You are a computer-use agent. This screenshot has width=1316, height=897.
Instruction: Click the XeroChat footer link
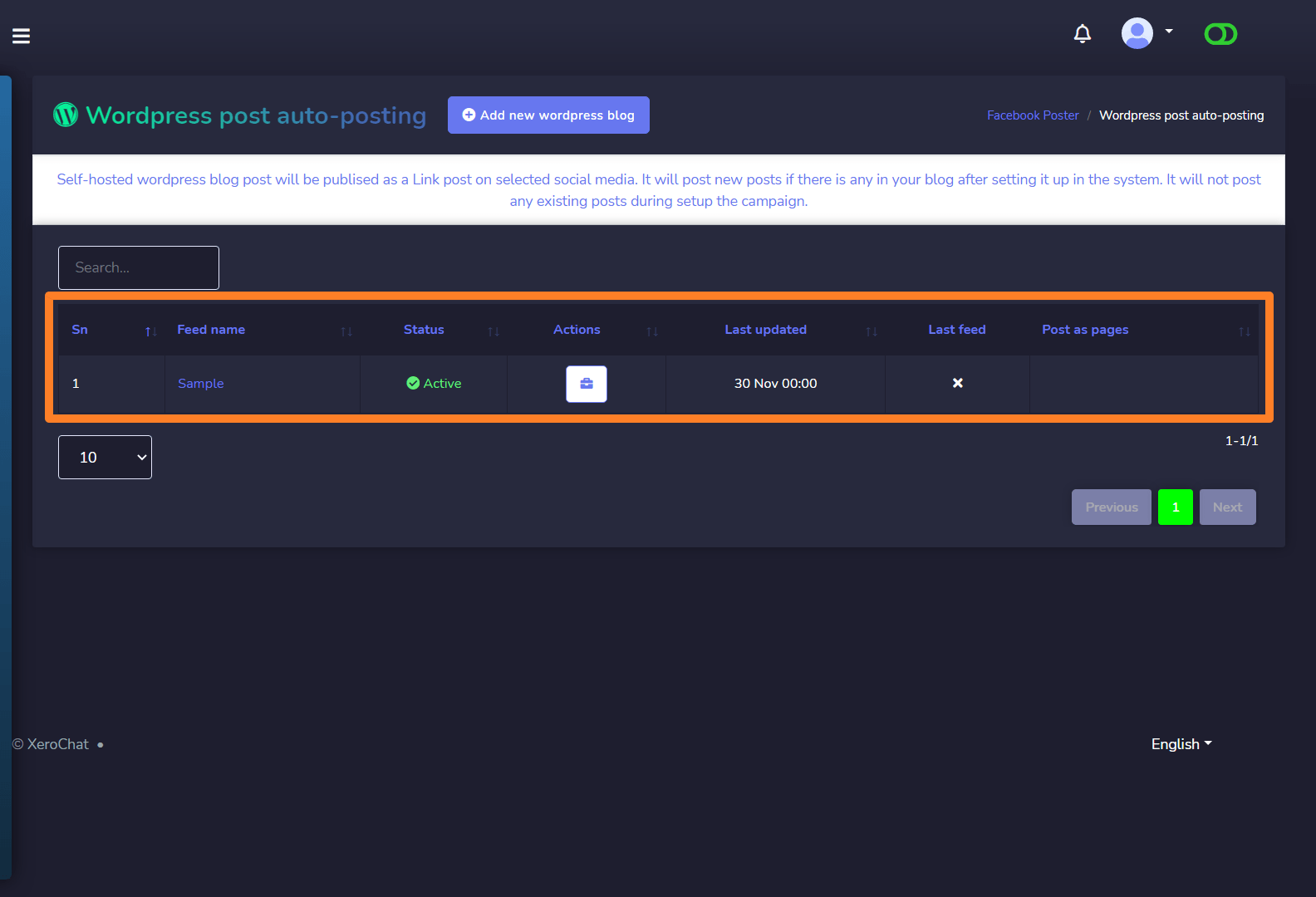click(x=58, y=744)
